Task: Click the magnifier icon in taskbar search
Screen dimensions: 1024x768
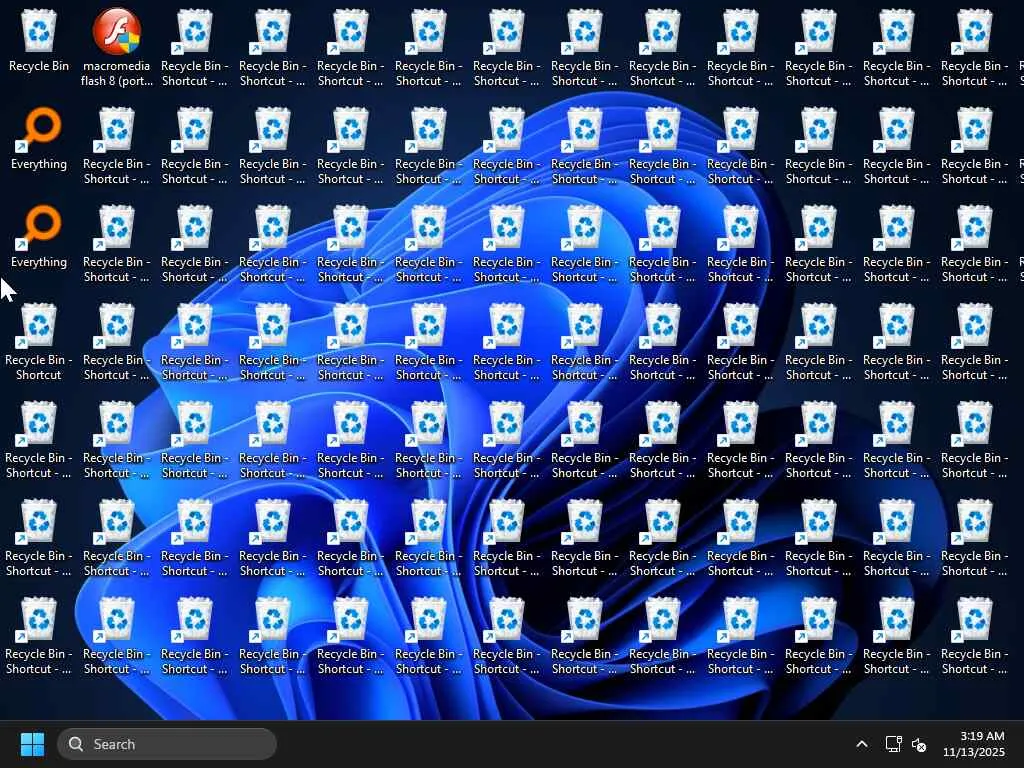Action: click(76, 744)
